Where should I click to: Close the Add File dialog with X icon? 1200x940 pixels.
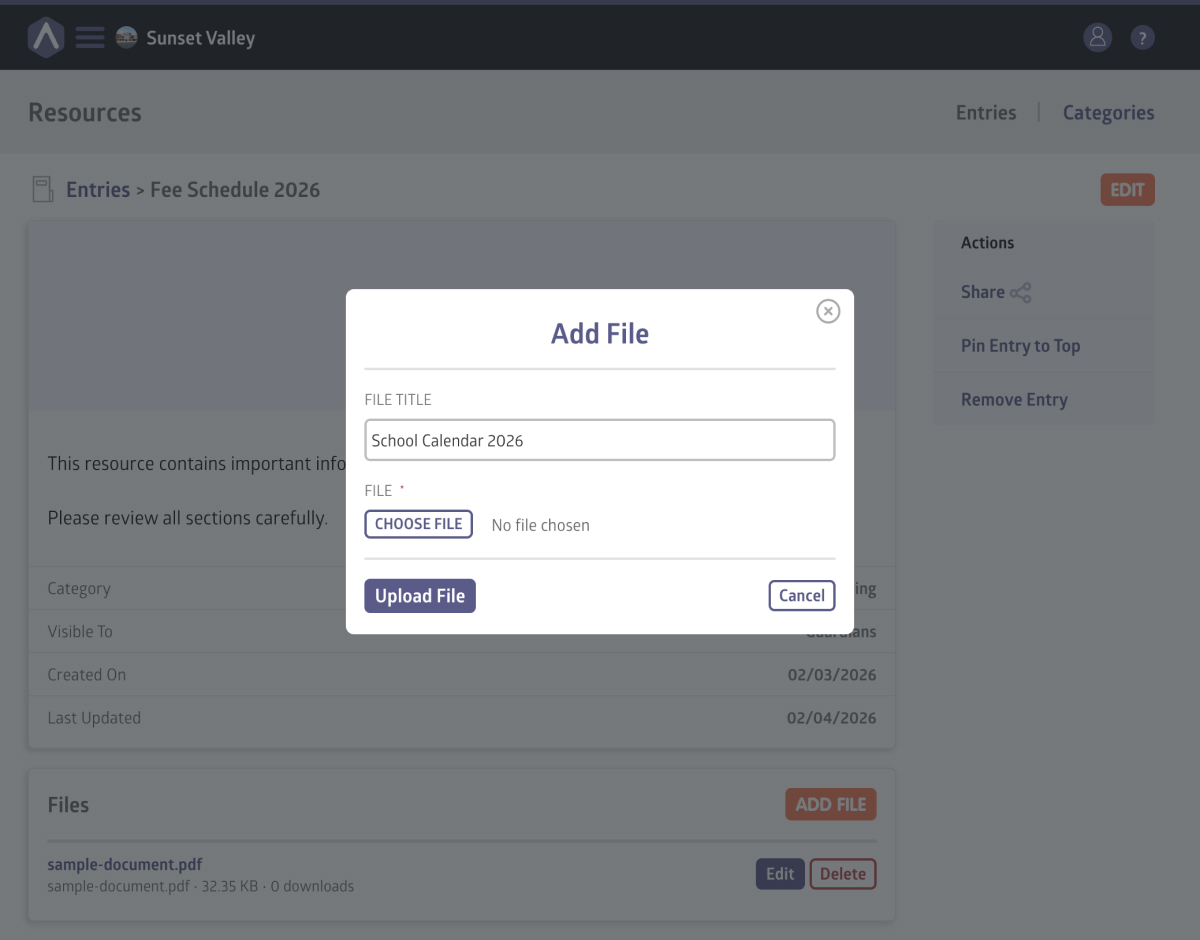[x=828, y=311]
